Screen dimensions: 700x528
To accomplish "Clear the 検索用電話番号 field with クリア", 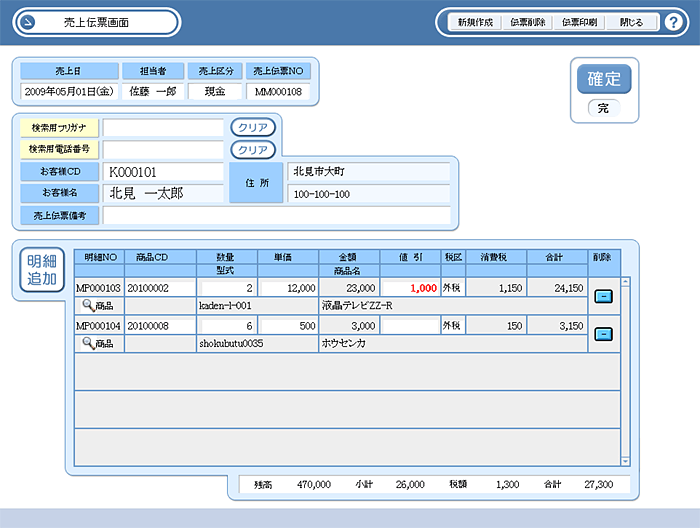I will pyautogui.click(x=251, y=150).
